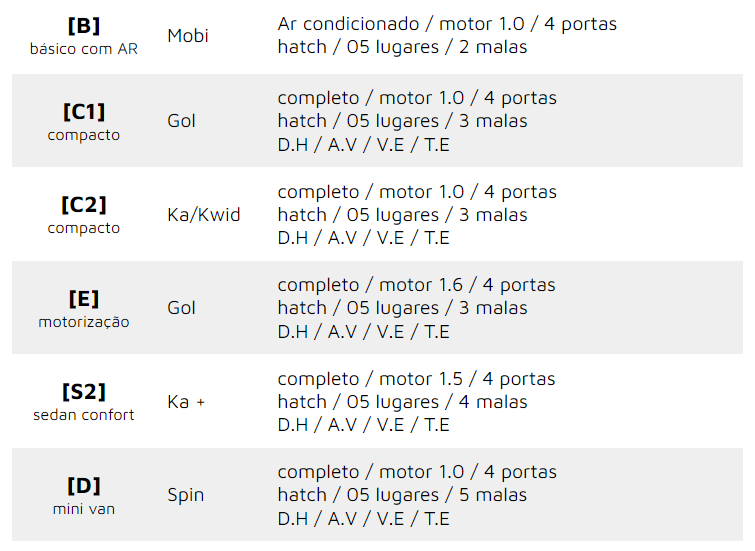Viewport: 755px width, 551px height.
Task: Select the [C1] category heading
Action: pyautogui.click(x=84, y=111)
